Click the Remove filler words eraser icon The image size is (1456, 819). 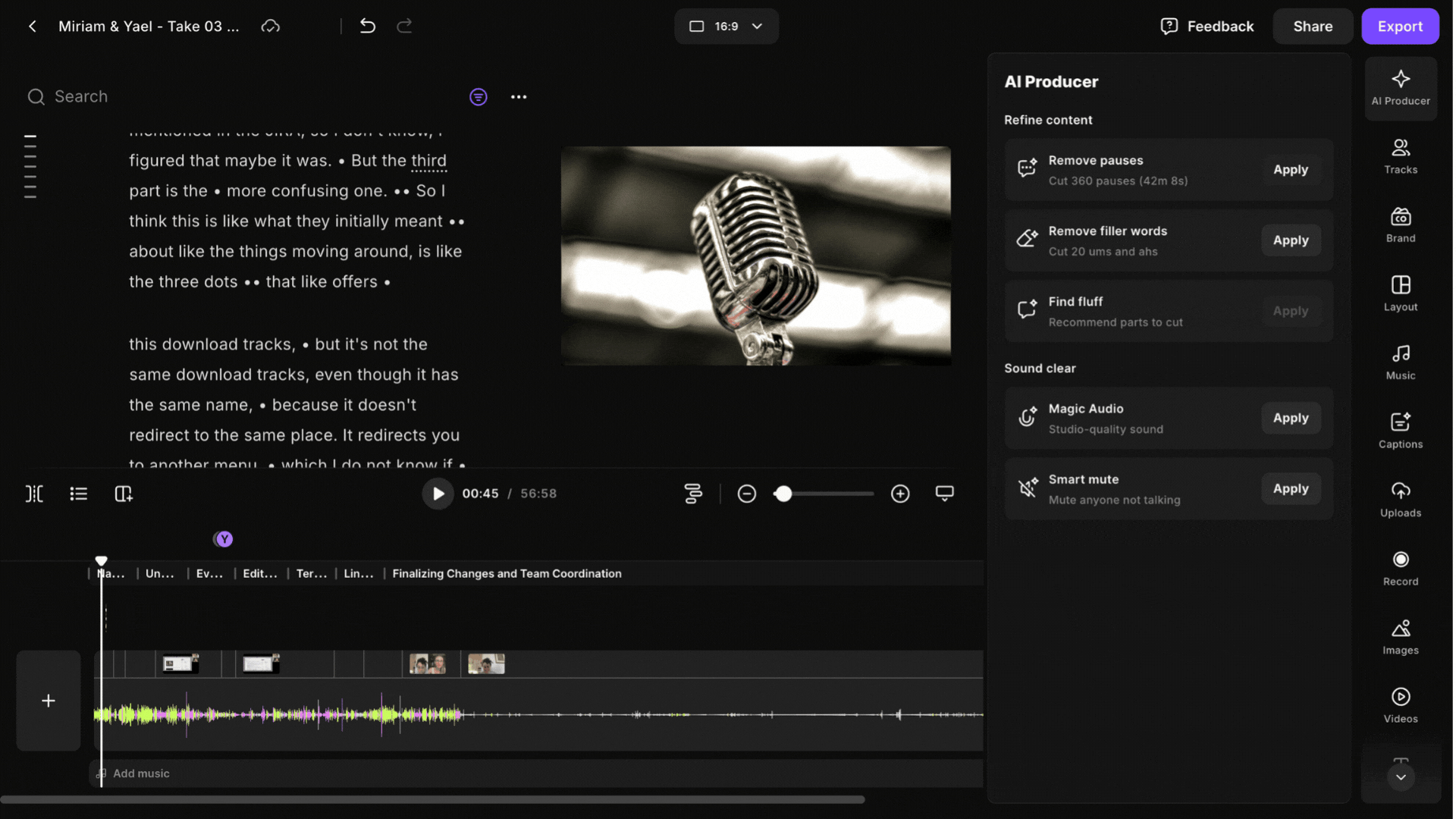1027,239
